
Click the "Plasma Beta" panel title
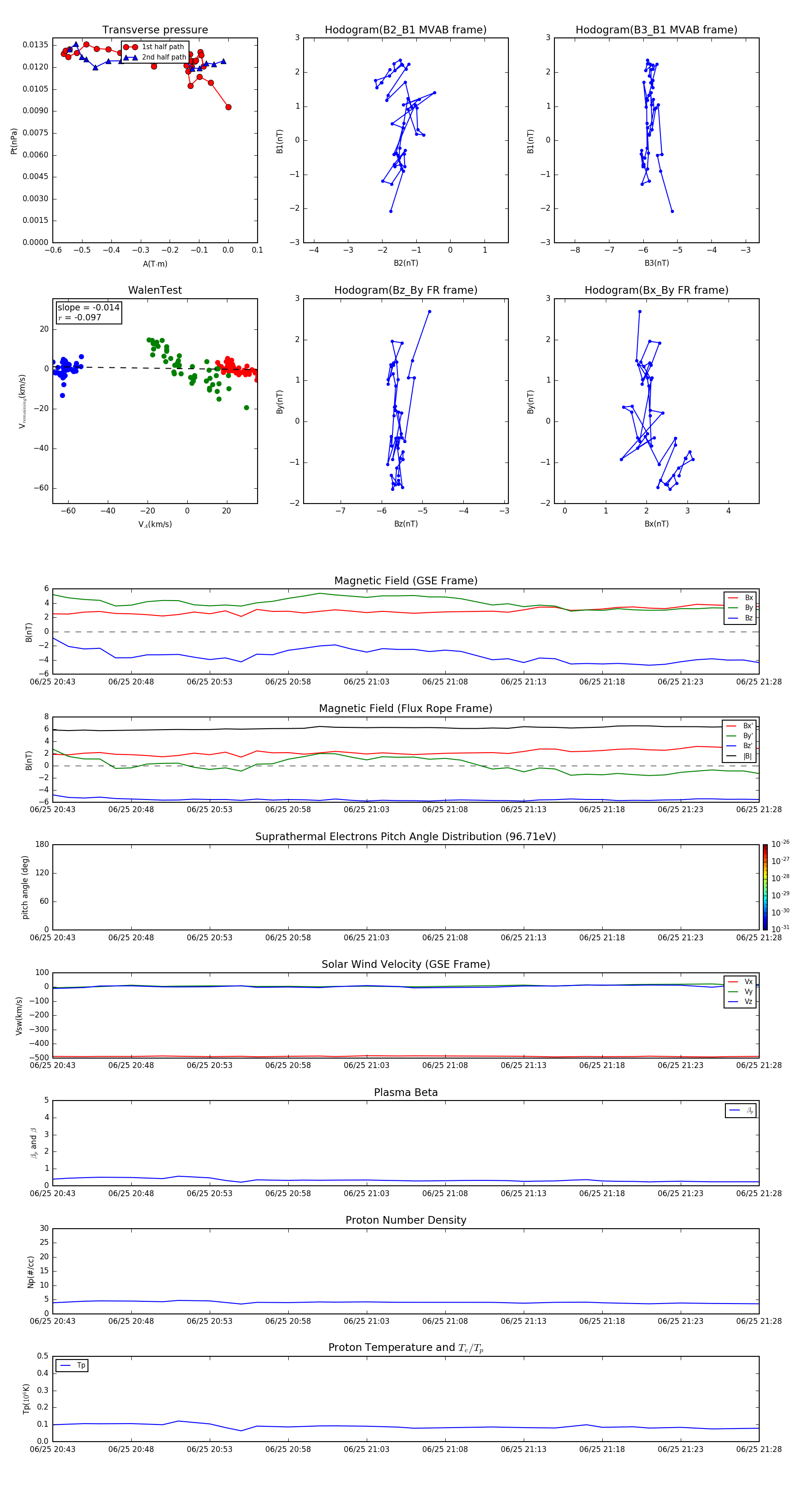click(x=406, y=1092)
